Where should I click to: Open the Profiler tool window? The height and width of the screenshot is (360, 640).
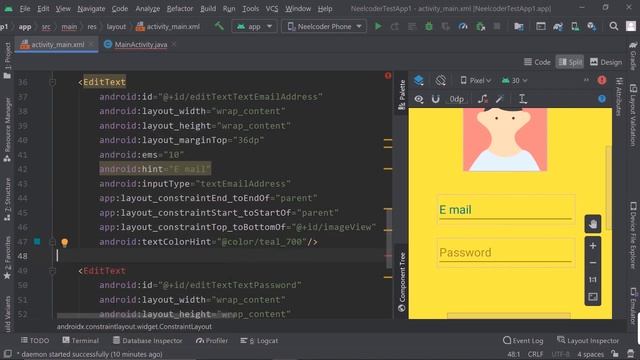211,340
